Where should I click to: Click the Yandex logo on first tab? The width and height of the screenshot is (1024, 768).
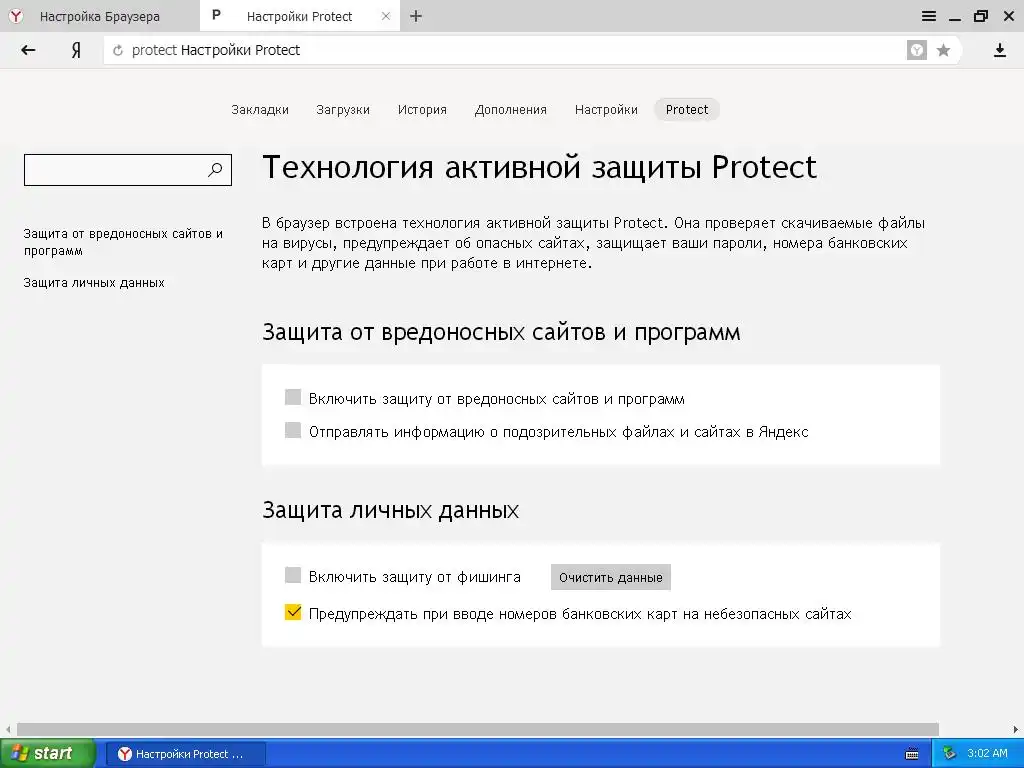pyautogui.click(x=16, y=16)
